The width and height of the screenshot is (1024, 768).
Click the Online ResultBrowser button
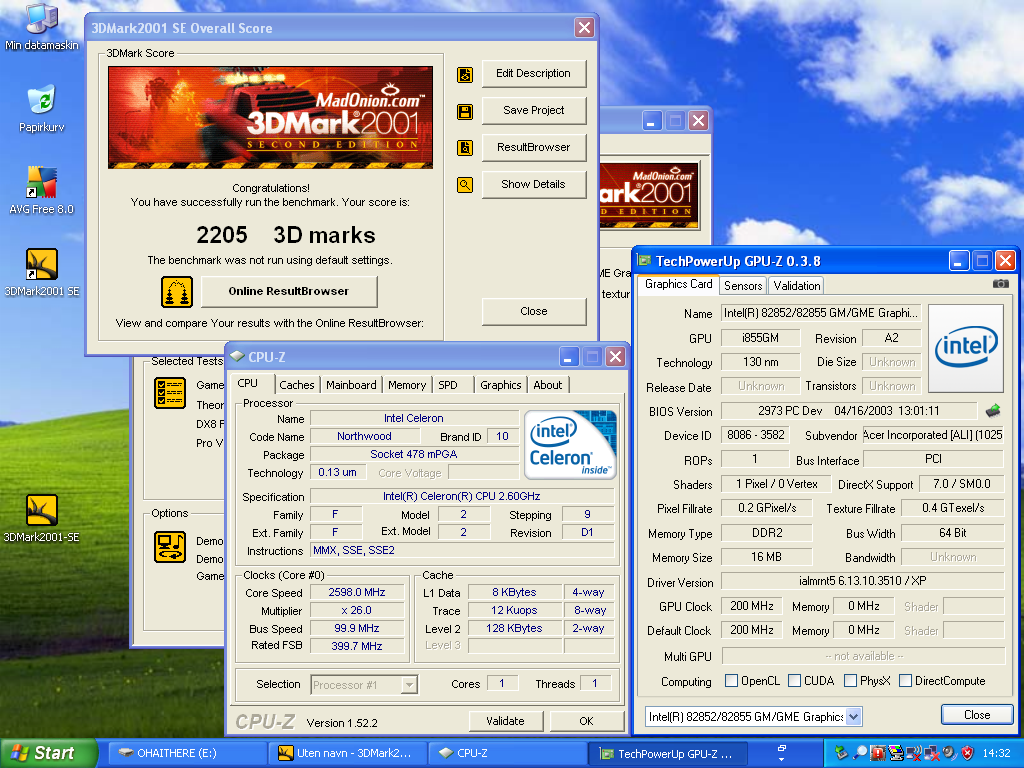289,291
